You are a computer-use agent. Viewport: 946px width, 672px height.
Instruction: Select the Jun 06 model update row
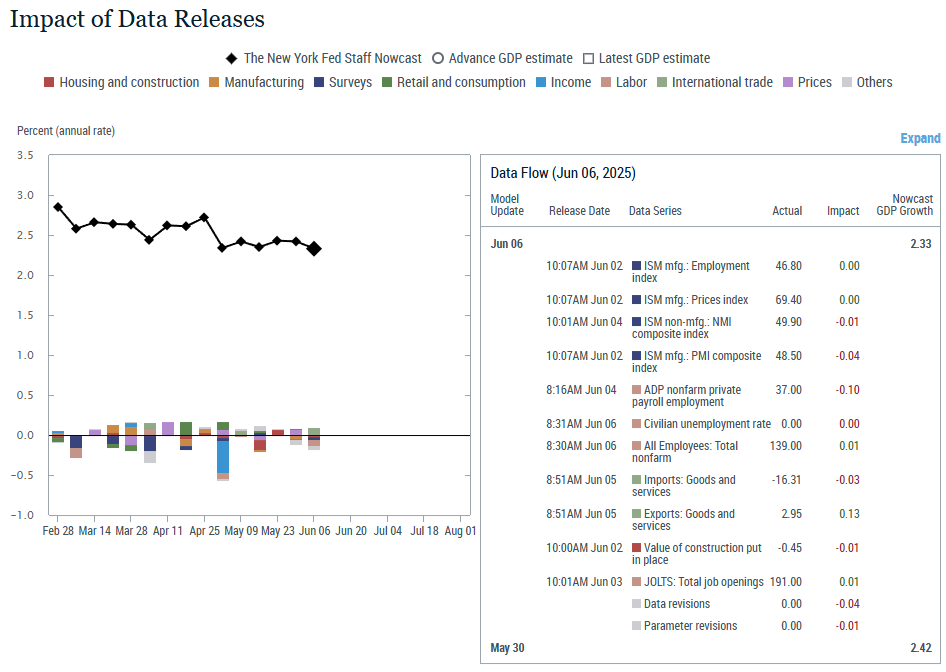(711, 244)
